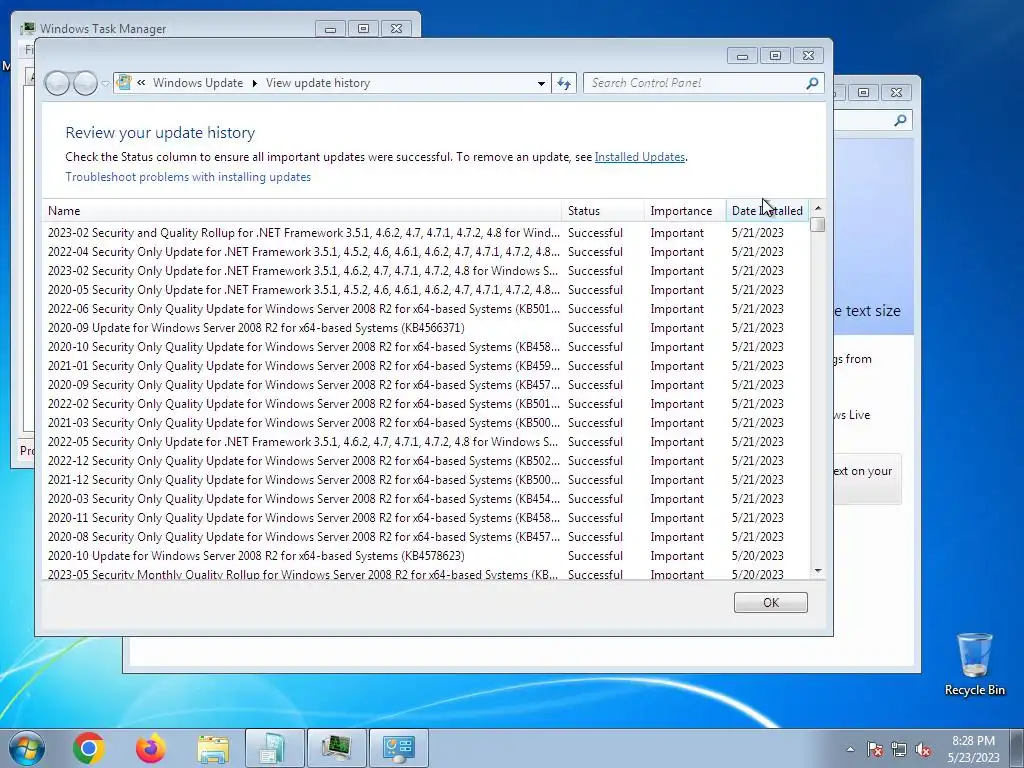Click the Windows Update breadcrumb
Image resolution: width=1024 pixels, height=768 pixels.
click(198, 83)
